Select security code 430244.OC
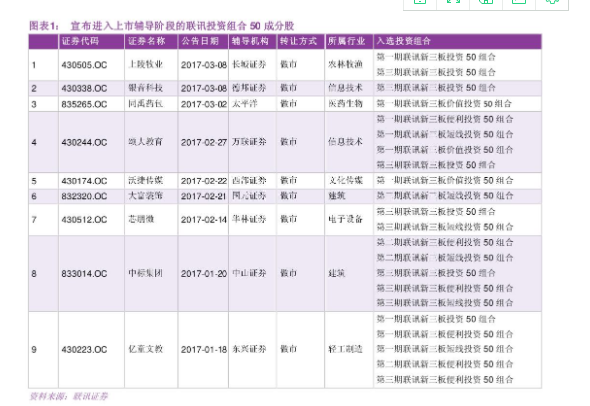This screenshot has height=406, width=590. click(84, 142)
